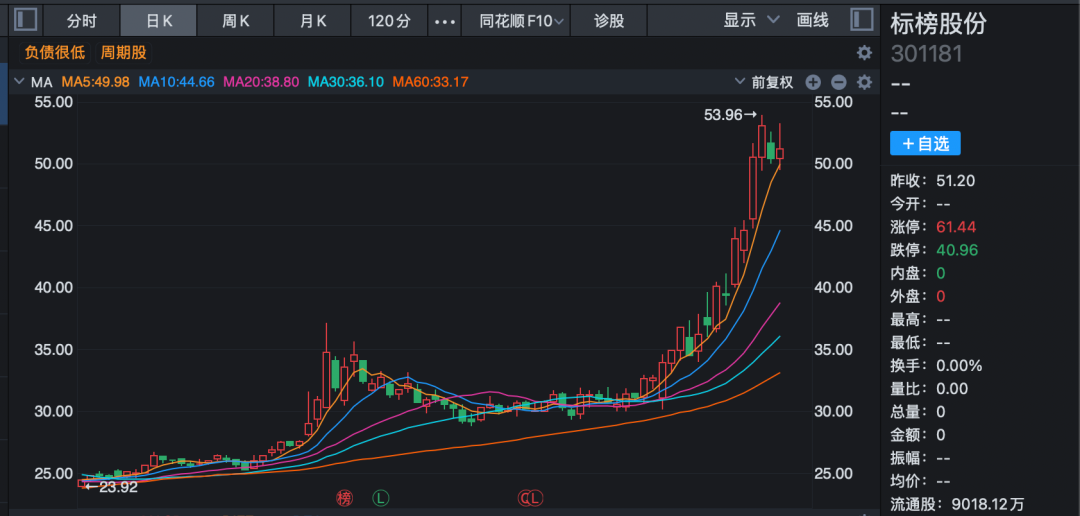Toggle the right sidebar panel icon
Image resolution: width=1080 pixels, height=516 pixels.
860,20
